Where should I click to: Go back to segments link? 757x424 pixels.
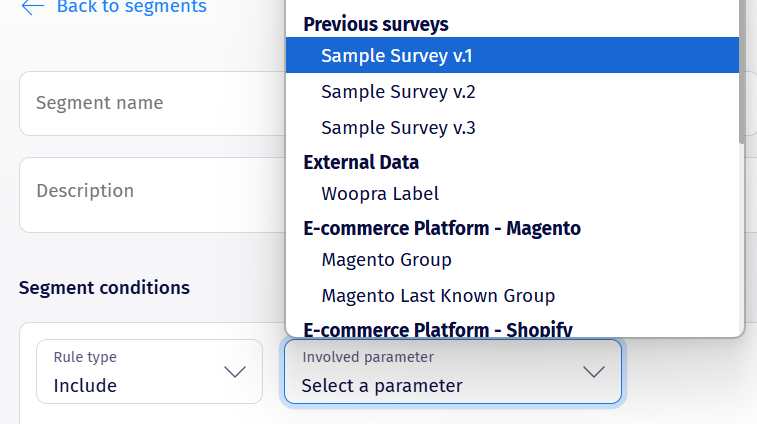(131, 7)
